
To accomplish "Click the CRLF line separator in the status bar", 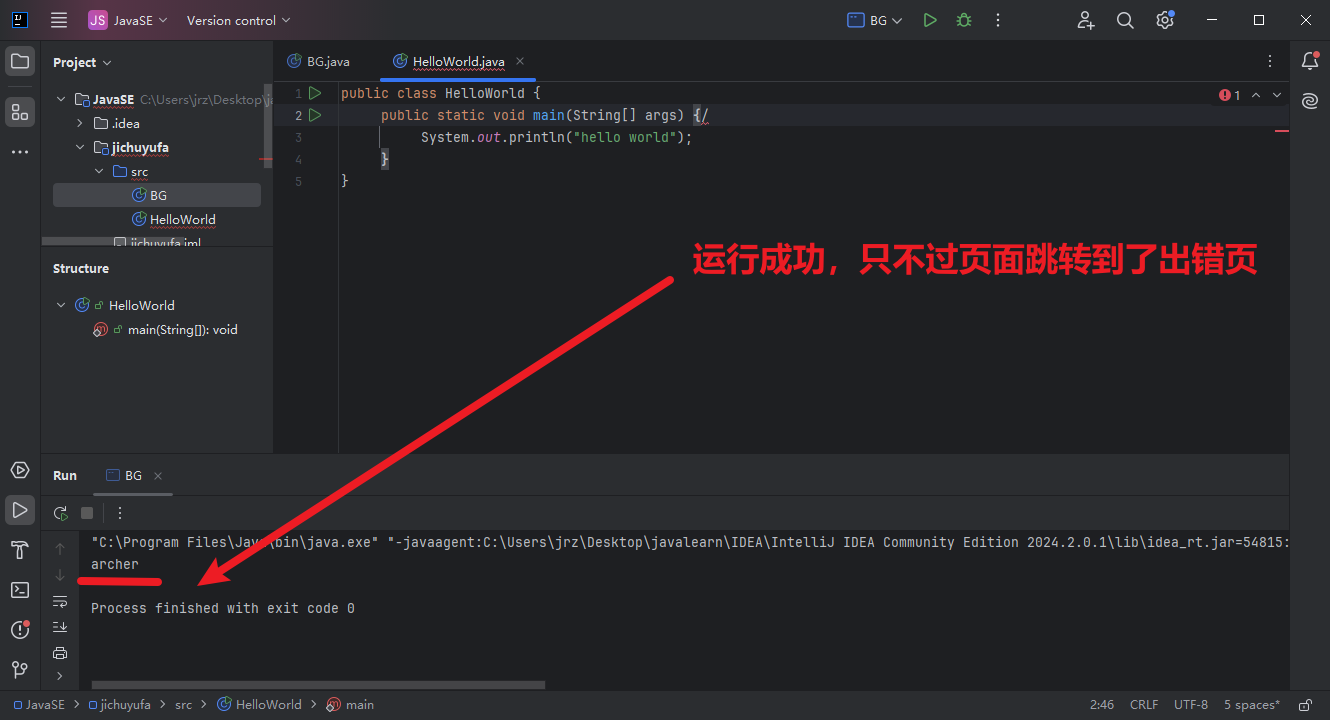I will tap(1144, 705).
